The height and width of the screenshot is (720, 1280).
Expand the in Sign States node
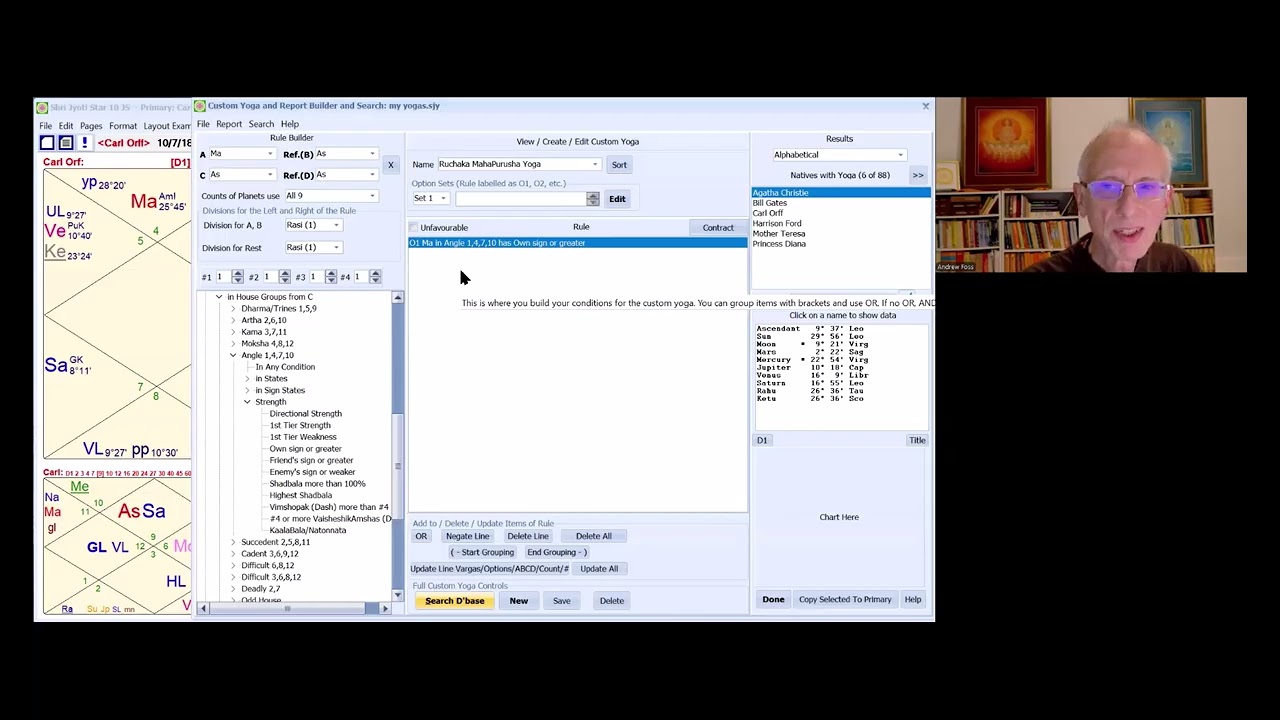[x=247, y=390]
